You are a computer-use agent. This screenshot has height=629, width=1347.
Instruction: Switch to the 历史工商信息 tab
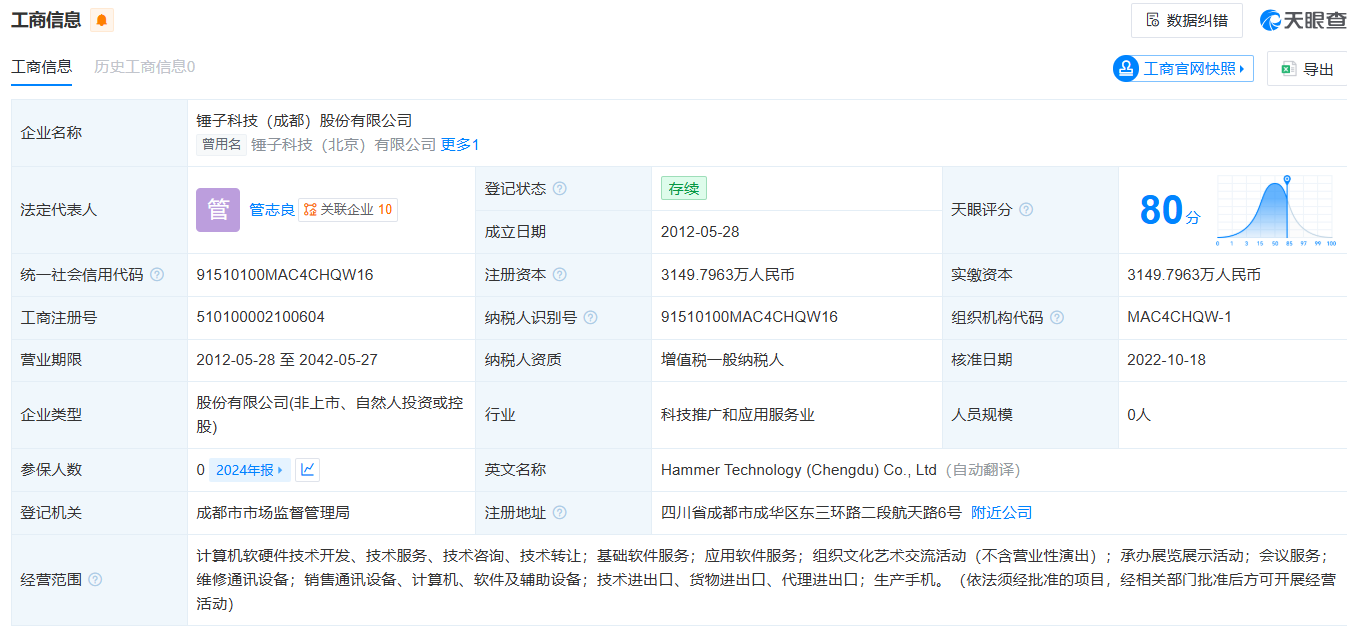(144, 67)
